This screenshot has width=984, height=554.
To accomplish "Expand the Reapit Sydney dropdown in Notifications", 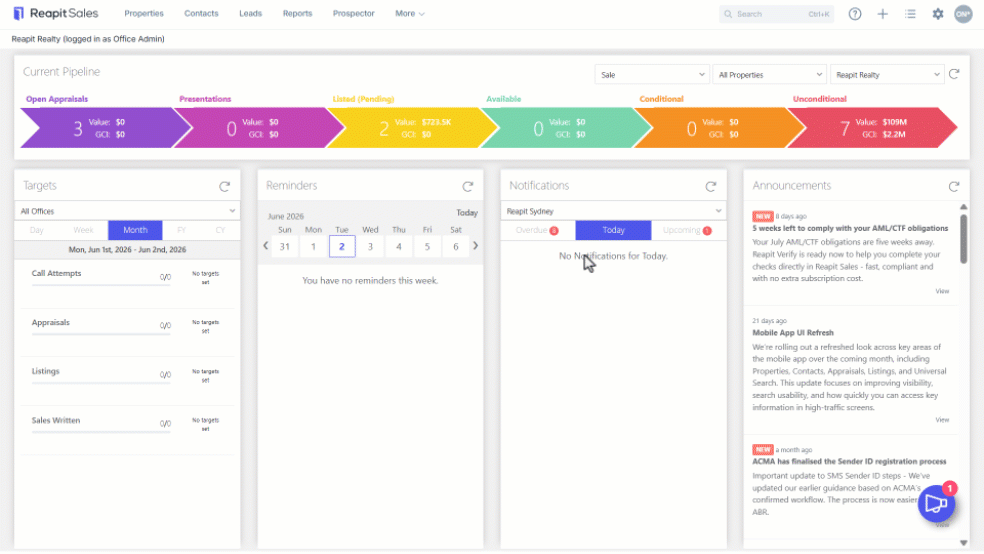I will [613, 211].
